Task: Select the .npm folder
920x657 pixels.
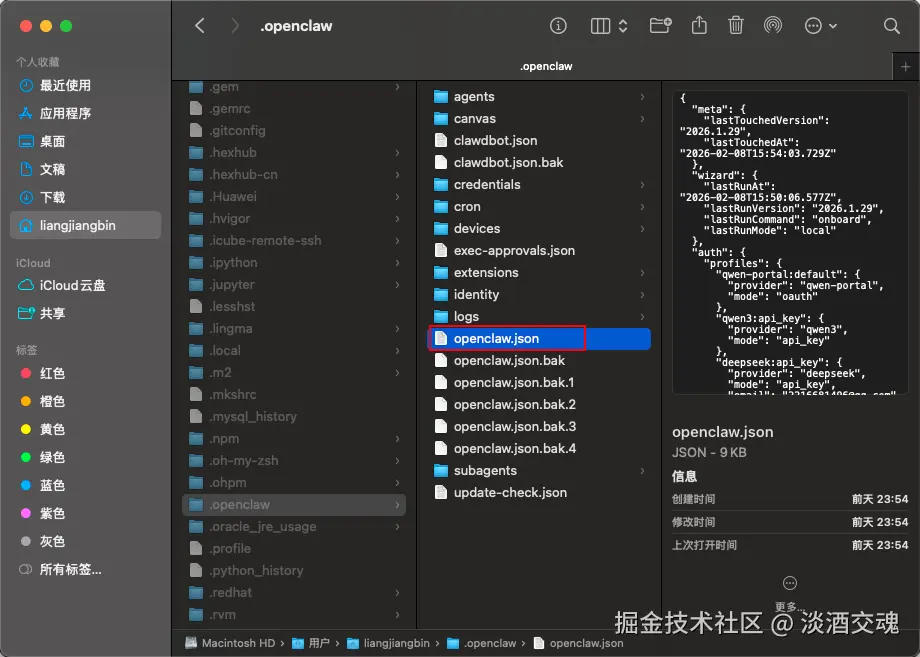Action: pos(294,439)
